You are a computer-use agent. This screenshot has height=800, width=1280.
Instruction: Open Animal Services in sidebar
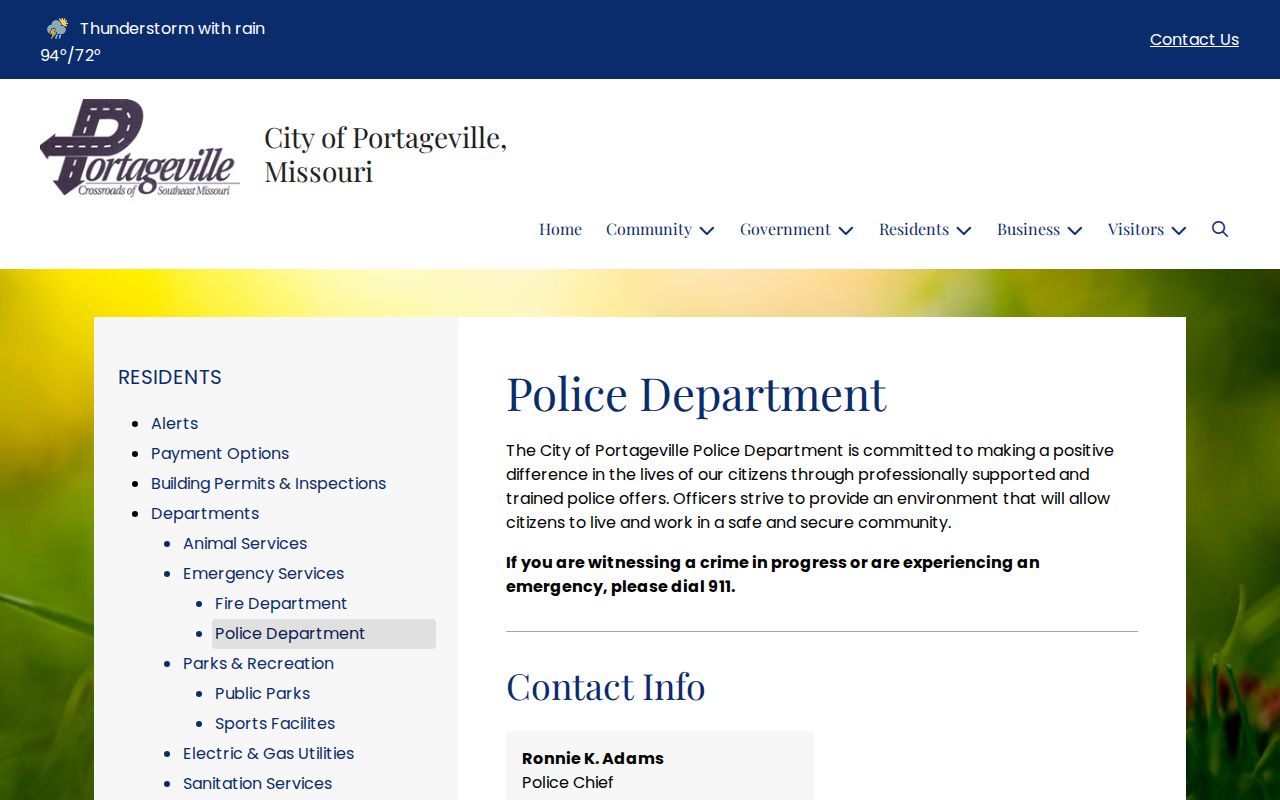pos(245,543)
